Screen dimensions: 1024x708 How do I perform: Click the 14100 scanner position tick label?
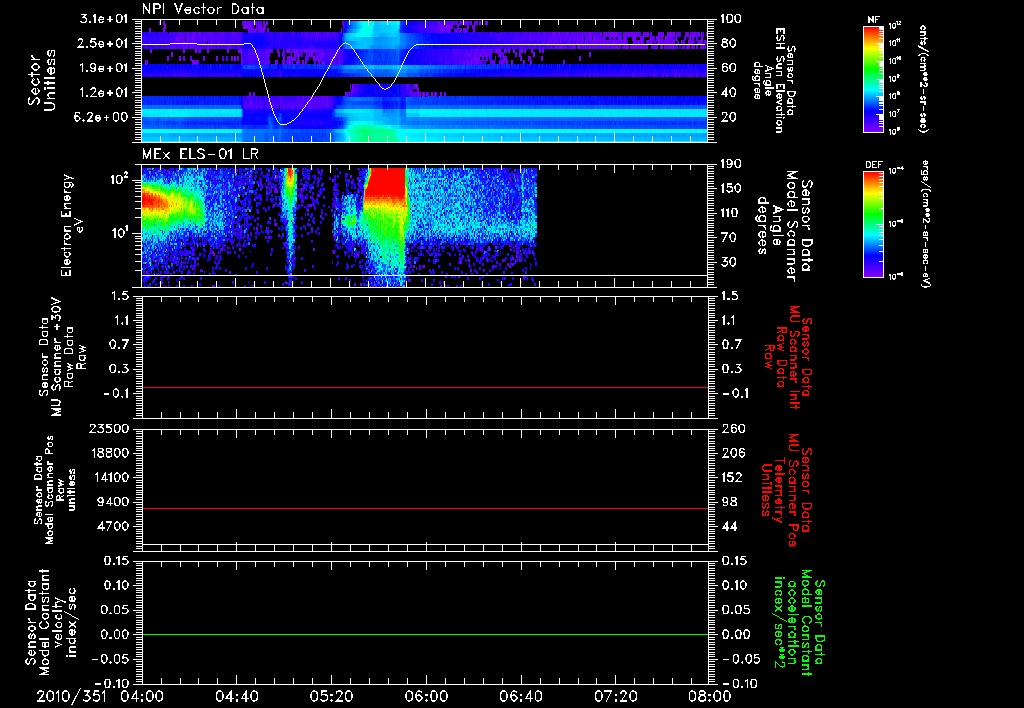110,478
